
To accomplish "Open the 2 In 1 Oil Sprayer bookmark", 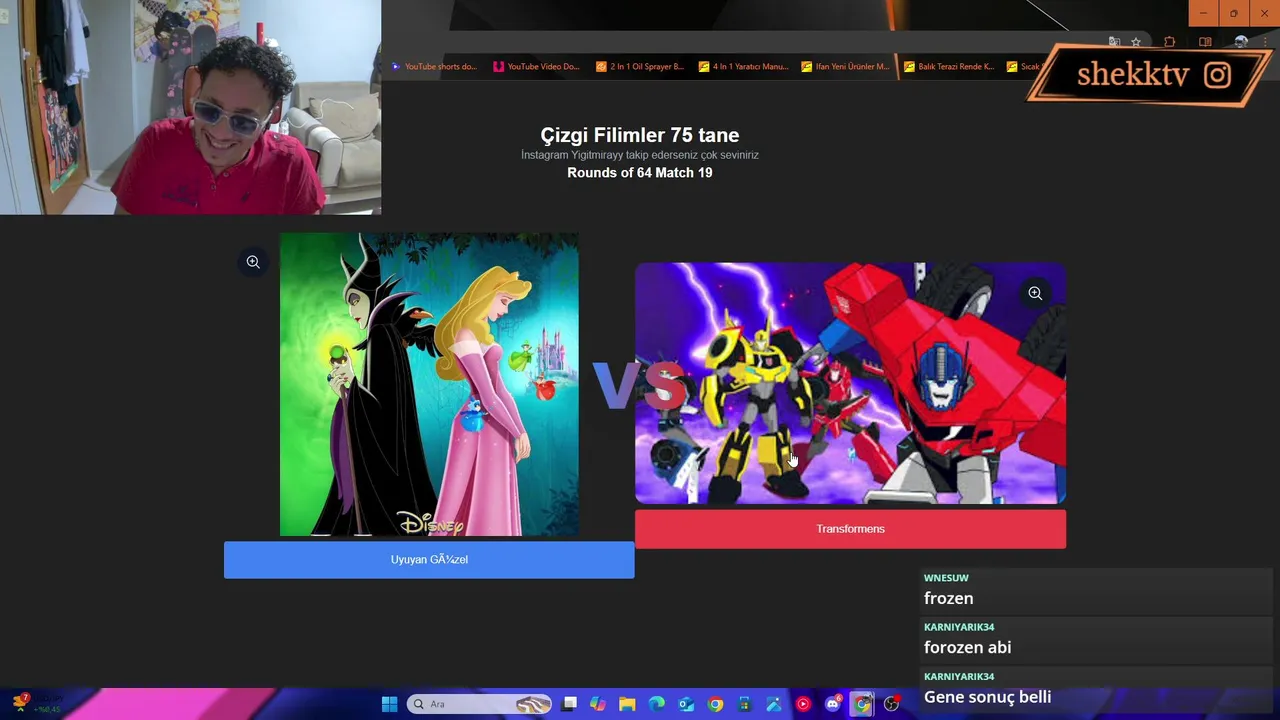I will (x=640, y=67).
